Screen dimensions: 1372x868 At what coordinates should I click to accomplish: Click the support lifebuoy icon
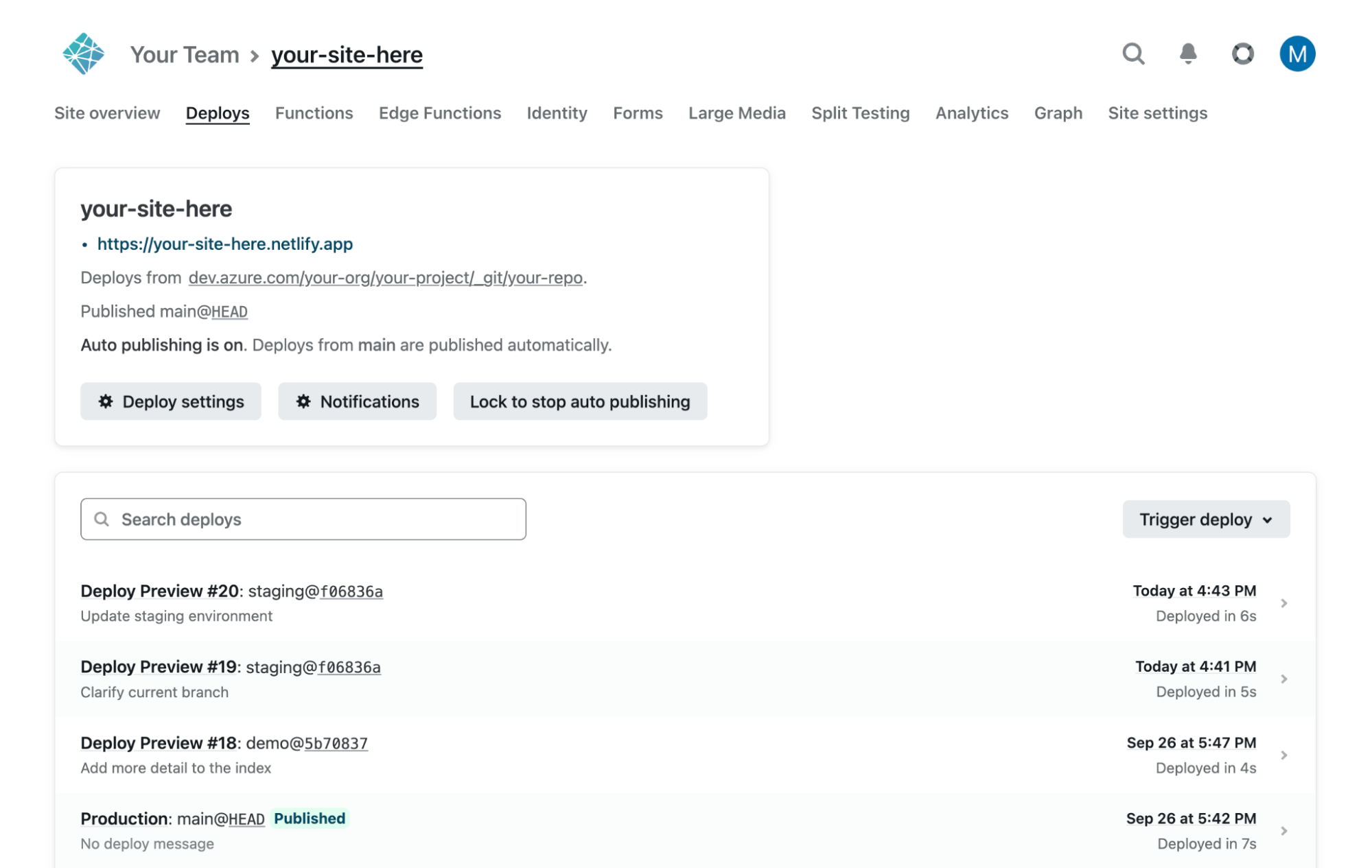coord(1242,54)
